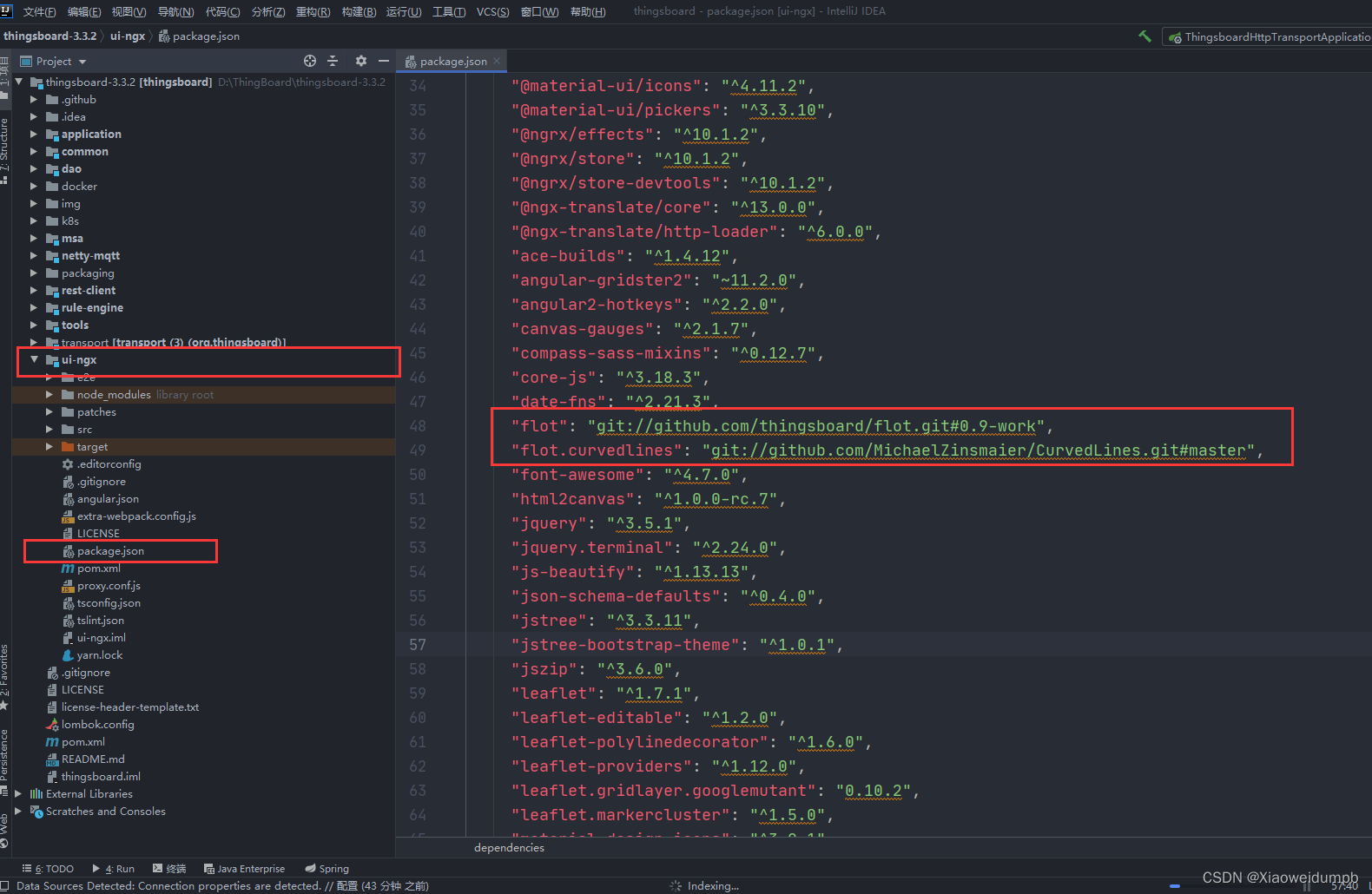Select extra-webpack.config.js file
Image resolution: width=1372 pixels, height=894 pixels.
click(136, 516)
